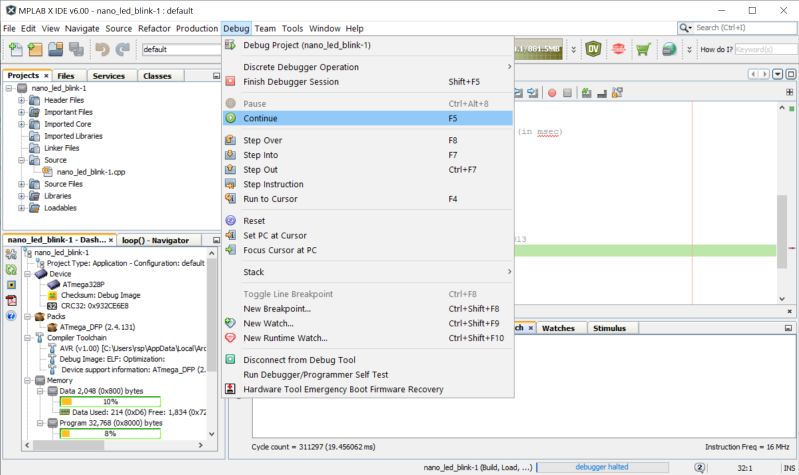
Task: Click the Debug Project icon in menu
Action: [230, 45]
